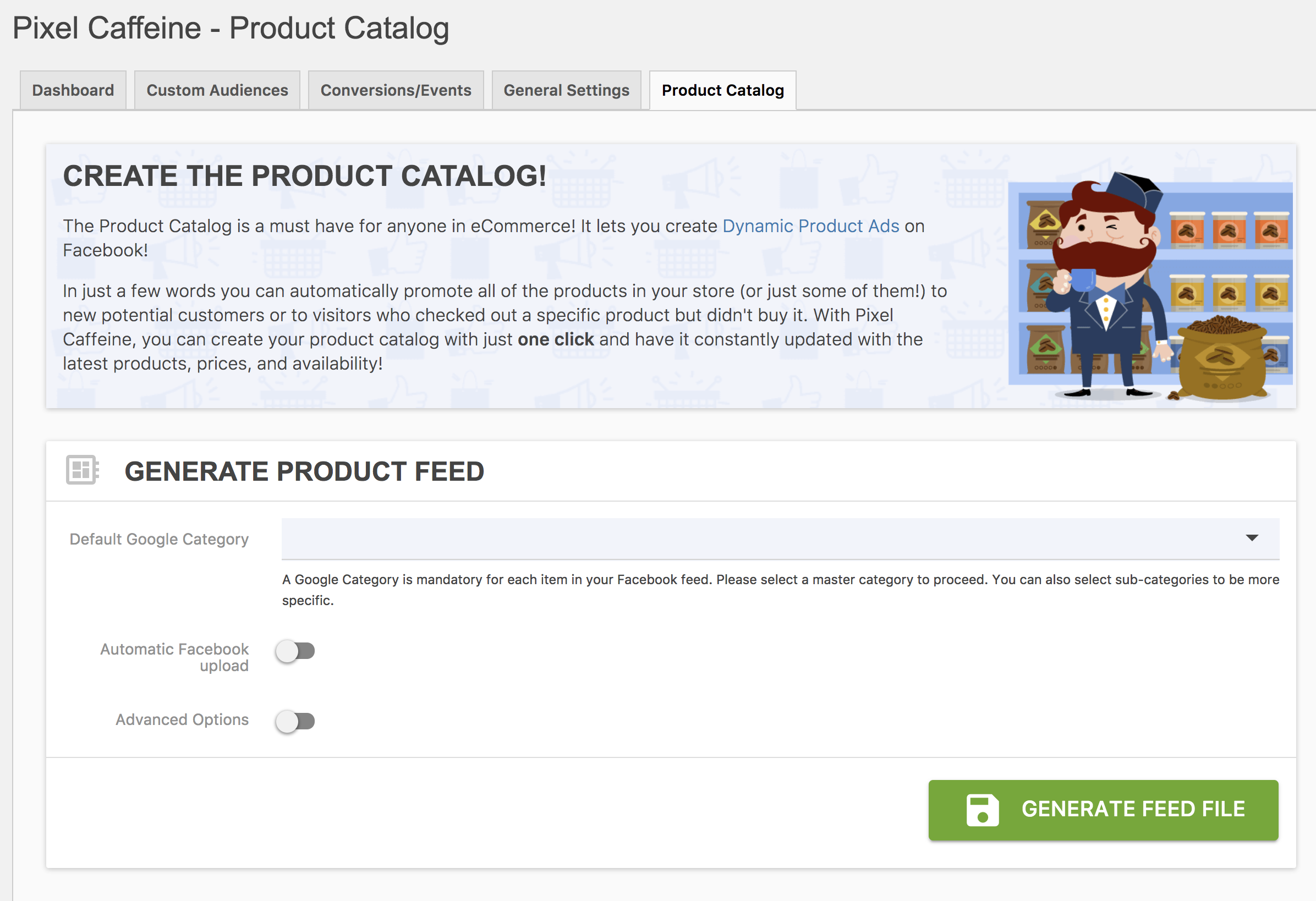Select the Product Catalog tab

coord(722,91)
